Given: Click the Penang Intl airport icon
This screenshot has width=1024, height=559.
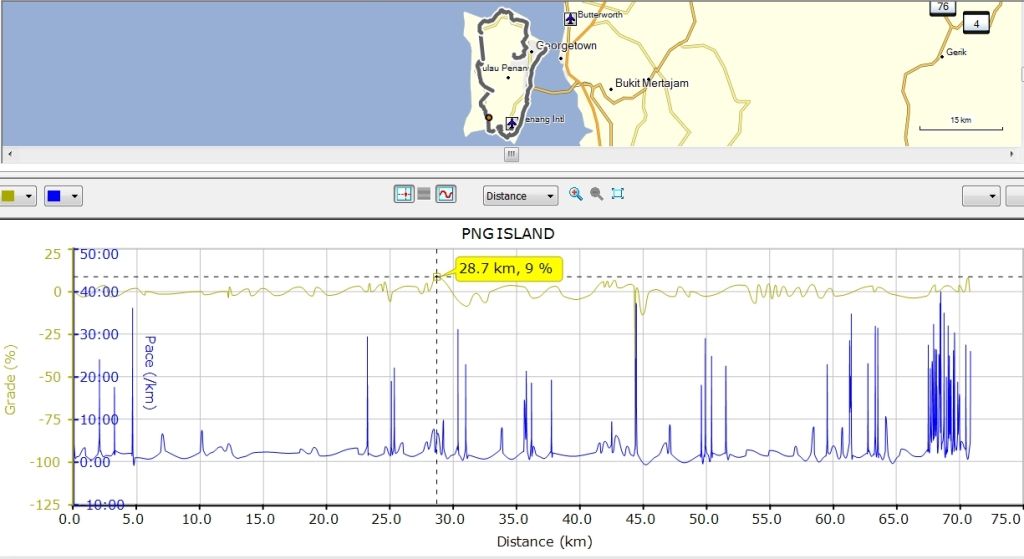Looking at the screenshot, I should click(512, 123).
